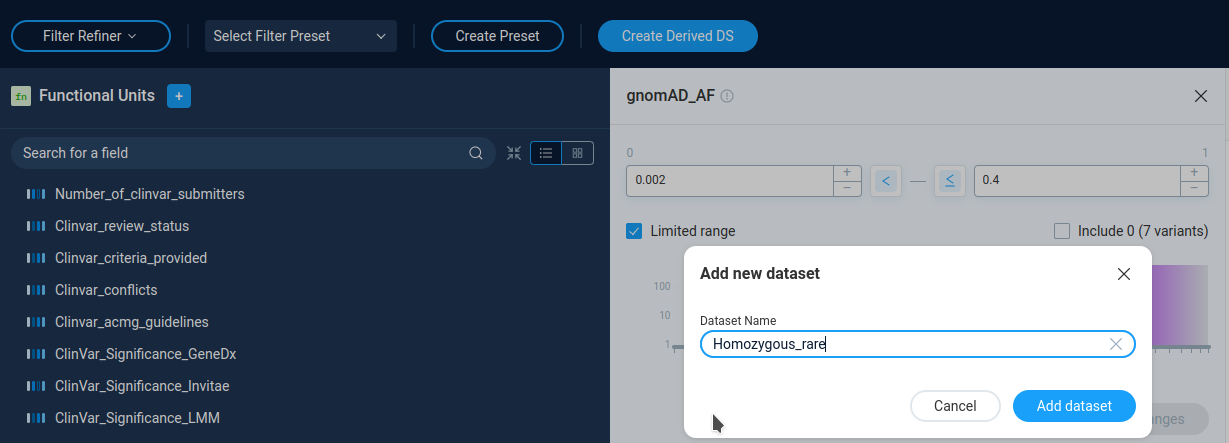Image resolution: width=1229 pixels, height=443 pixels.
Task: Add a new functional unit with plus icon
Action: tap(179, 96)
